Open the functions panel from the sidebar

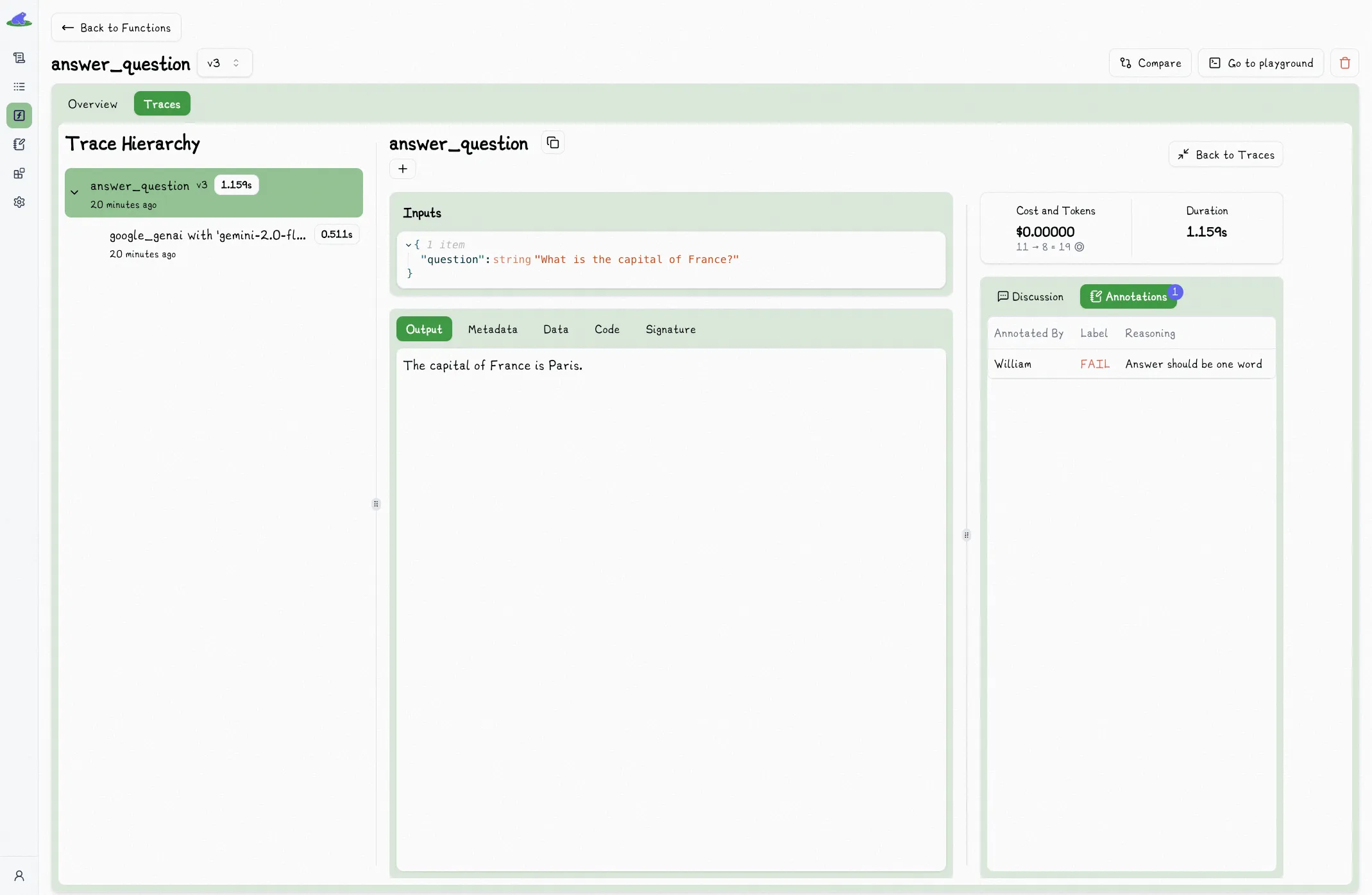tap(19, 115)
